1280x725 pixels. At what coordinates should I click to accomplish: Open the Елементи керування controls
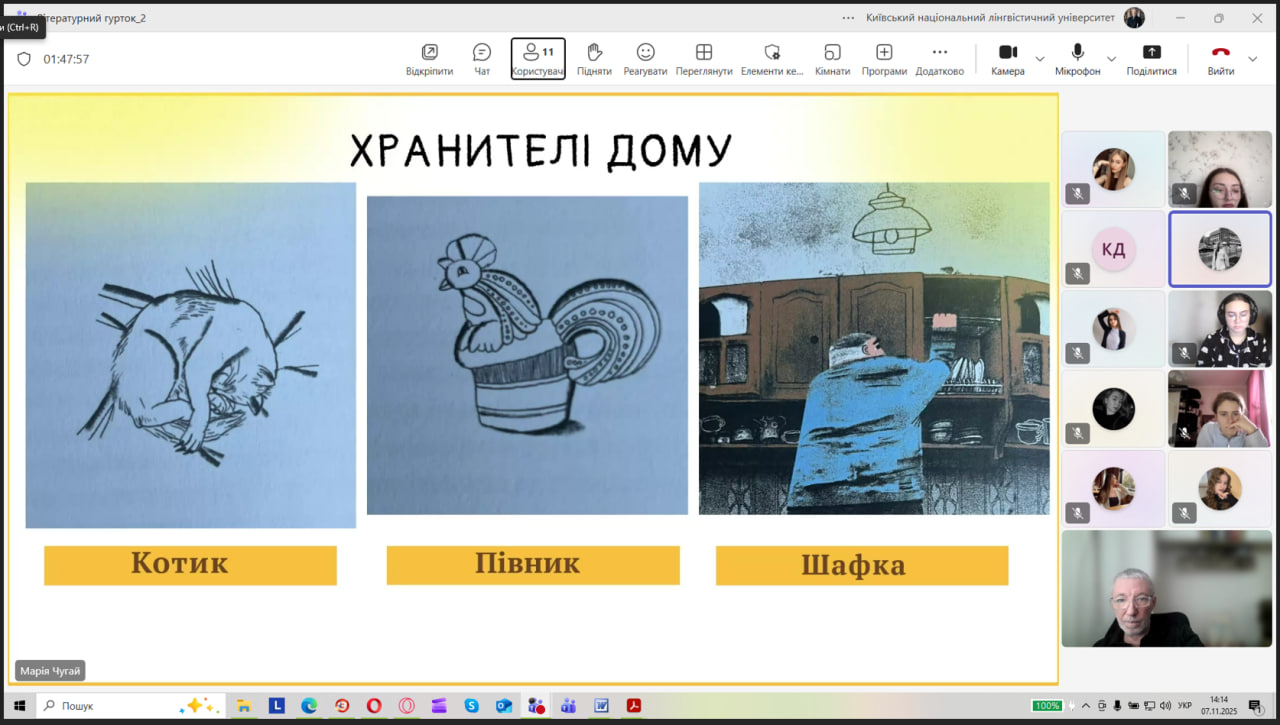(x=772, y=58)
